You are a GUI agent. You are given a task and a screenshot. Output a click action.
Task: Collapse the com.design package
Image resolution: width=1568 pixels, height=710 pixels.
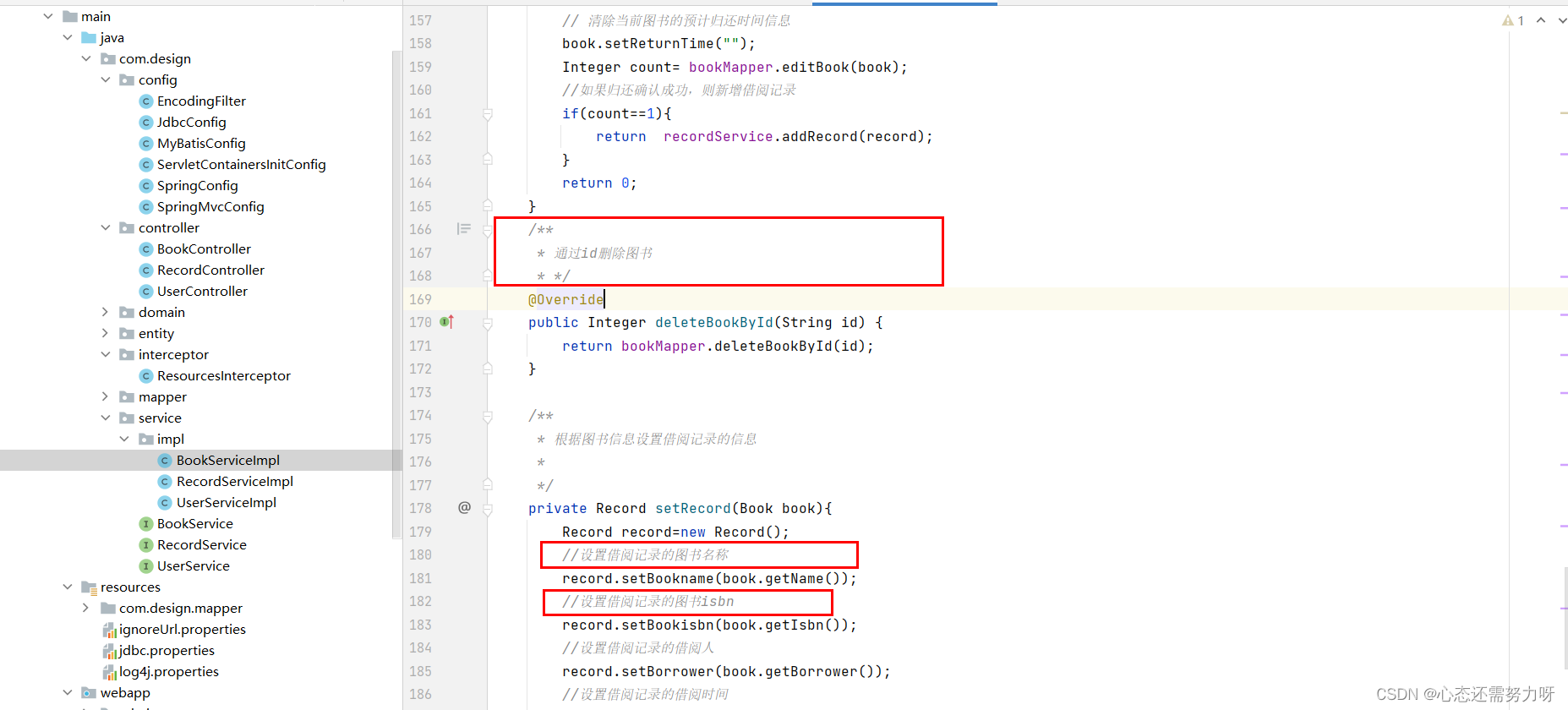point(86,58)
